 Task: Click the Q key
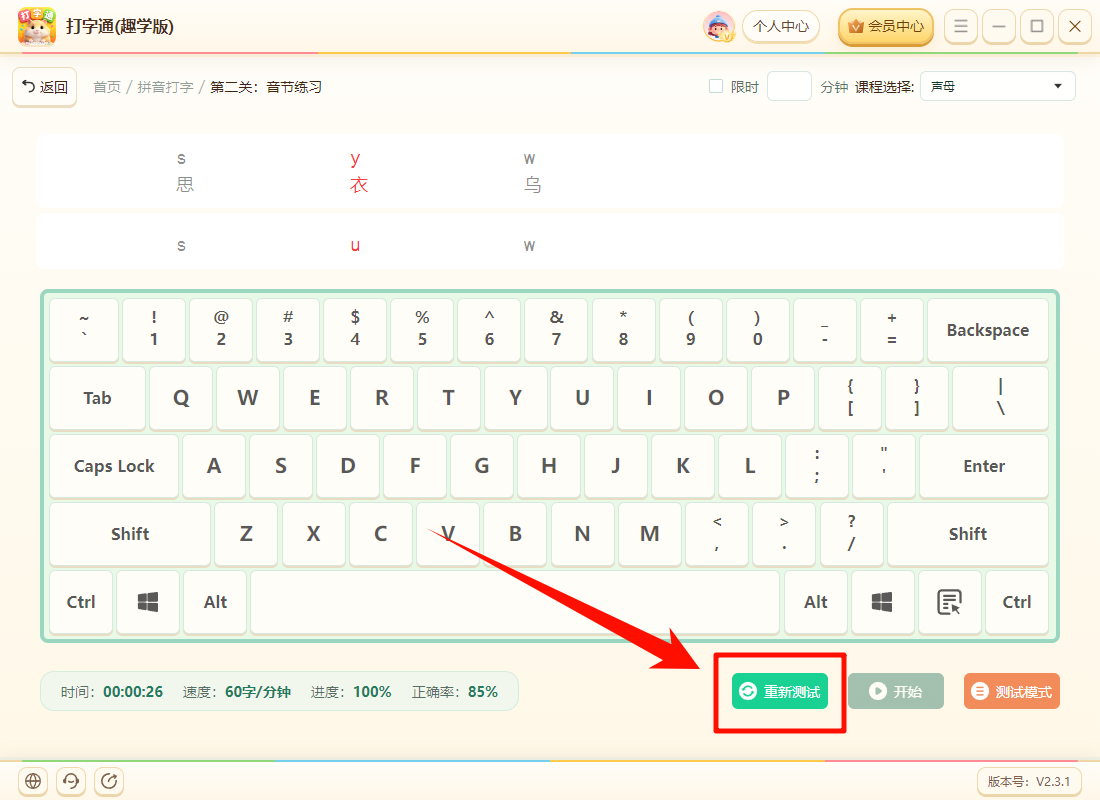(x=181, y=398)
